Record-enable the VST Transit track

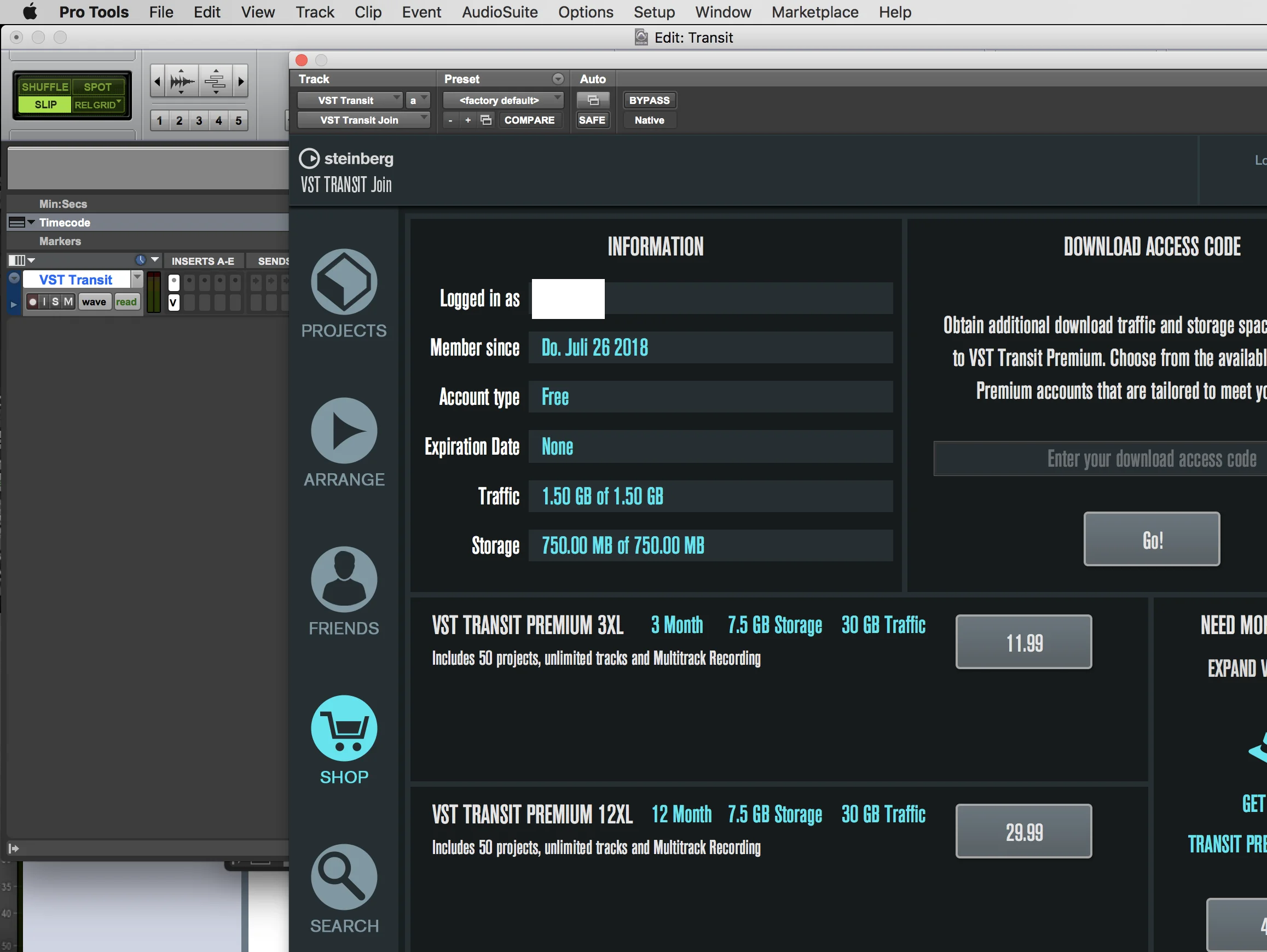pos(33,301)
